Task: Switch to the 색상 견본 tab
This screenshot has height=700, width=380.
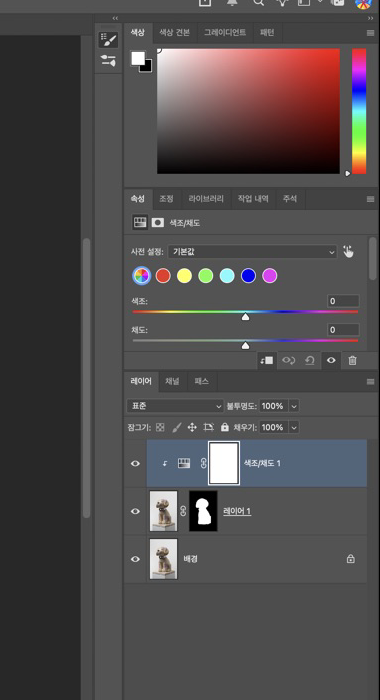Action: coord(174,33)
